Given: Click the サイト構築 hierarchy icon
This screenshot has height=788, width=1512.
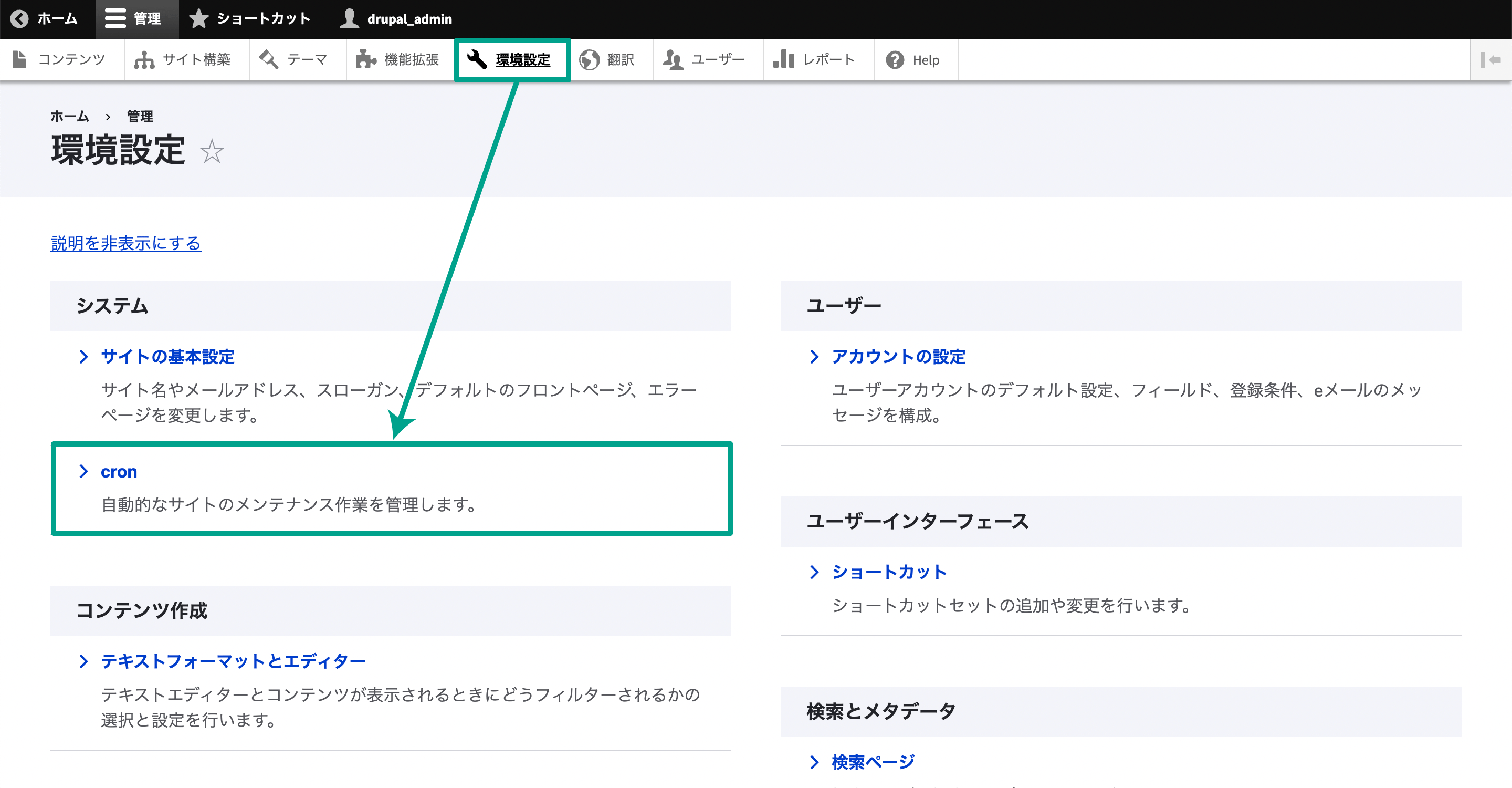Looking at the screenshot, I should click(144, 59).
